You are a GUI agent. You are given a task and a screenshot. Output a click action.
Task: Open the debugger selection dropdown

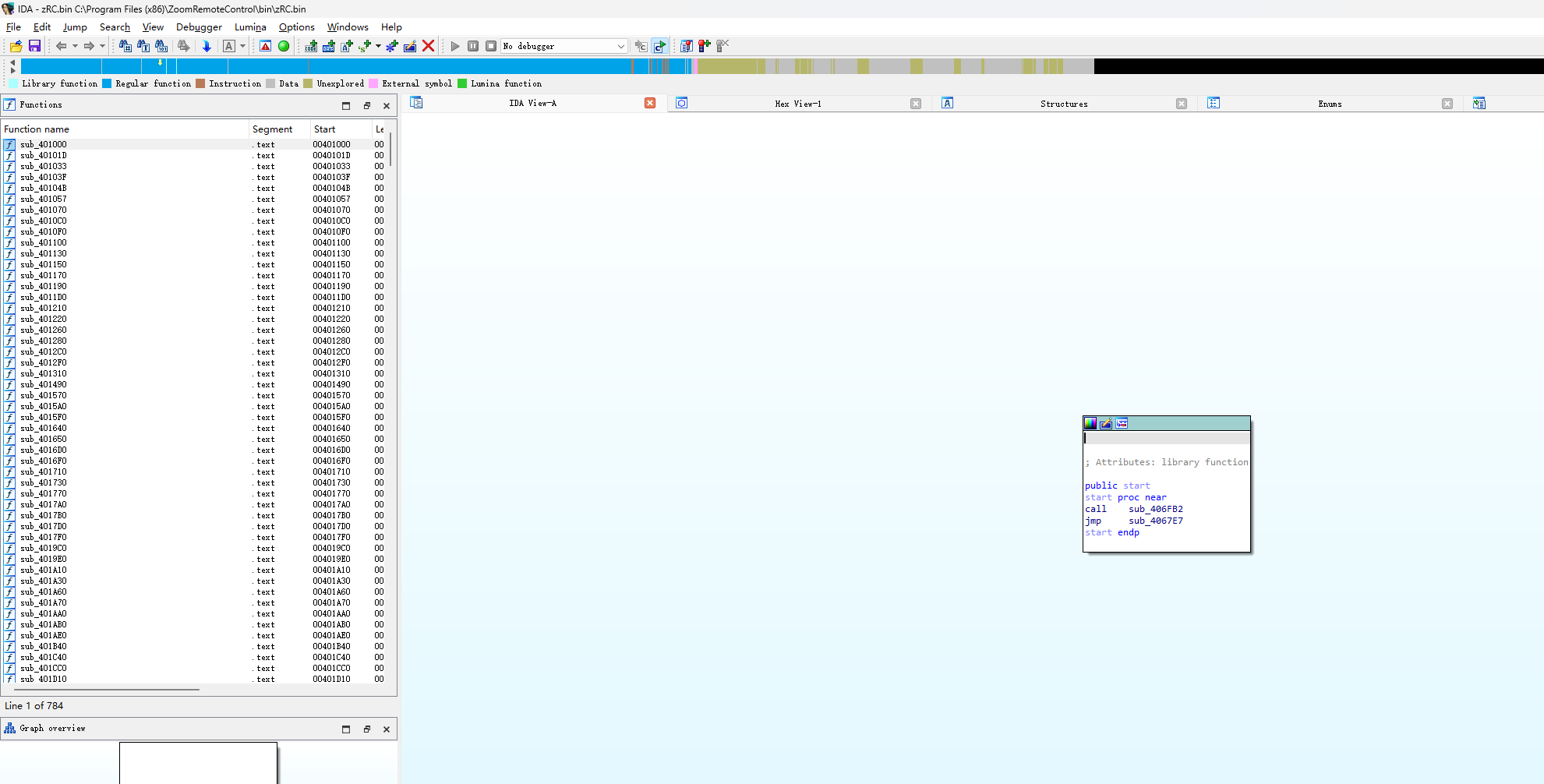620,46
